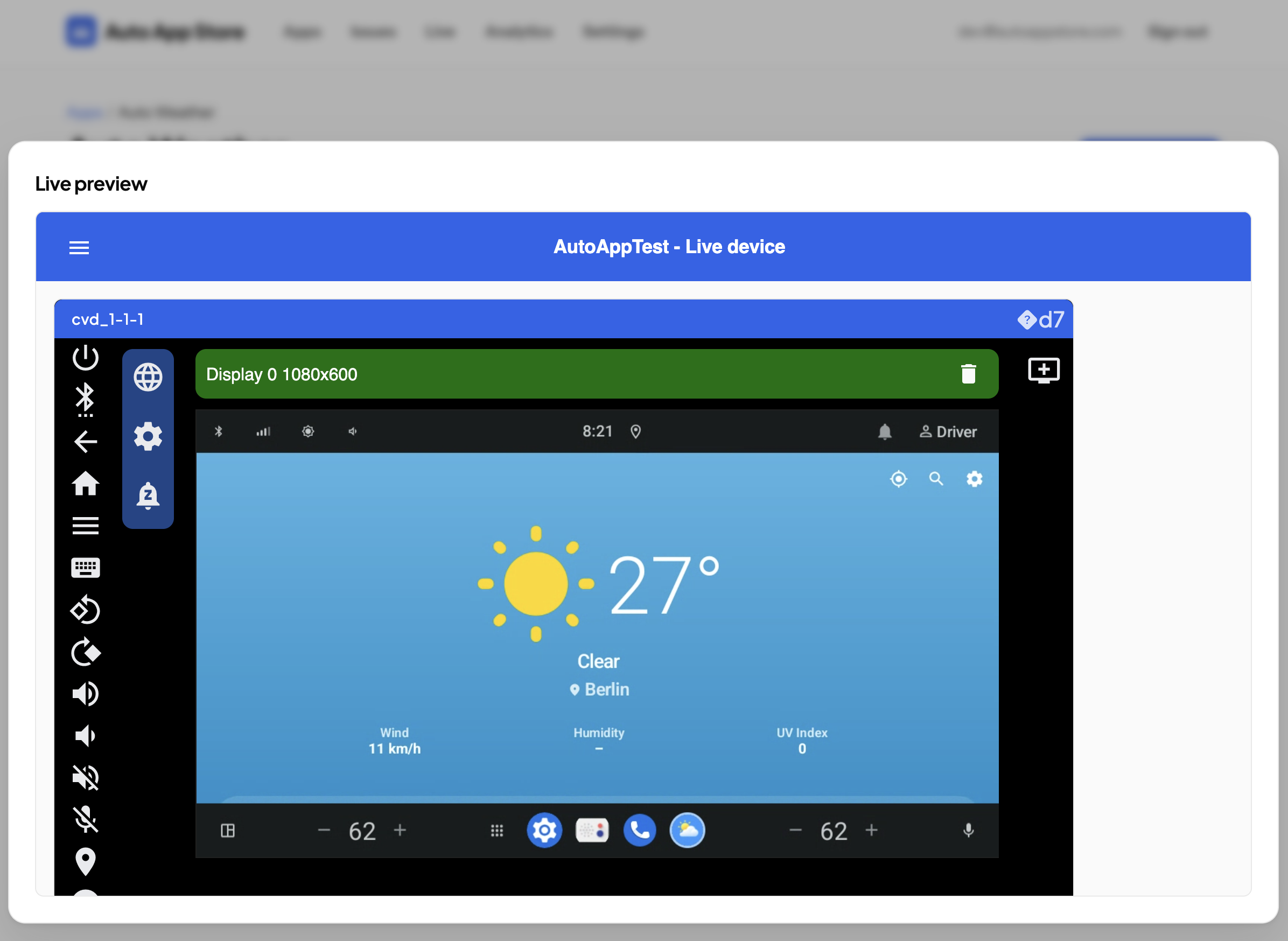Rotate the device left icon
The height and width of the screenshot is (941, 1288).
point(86,610)
